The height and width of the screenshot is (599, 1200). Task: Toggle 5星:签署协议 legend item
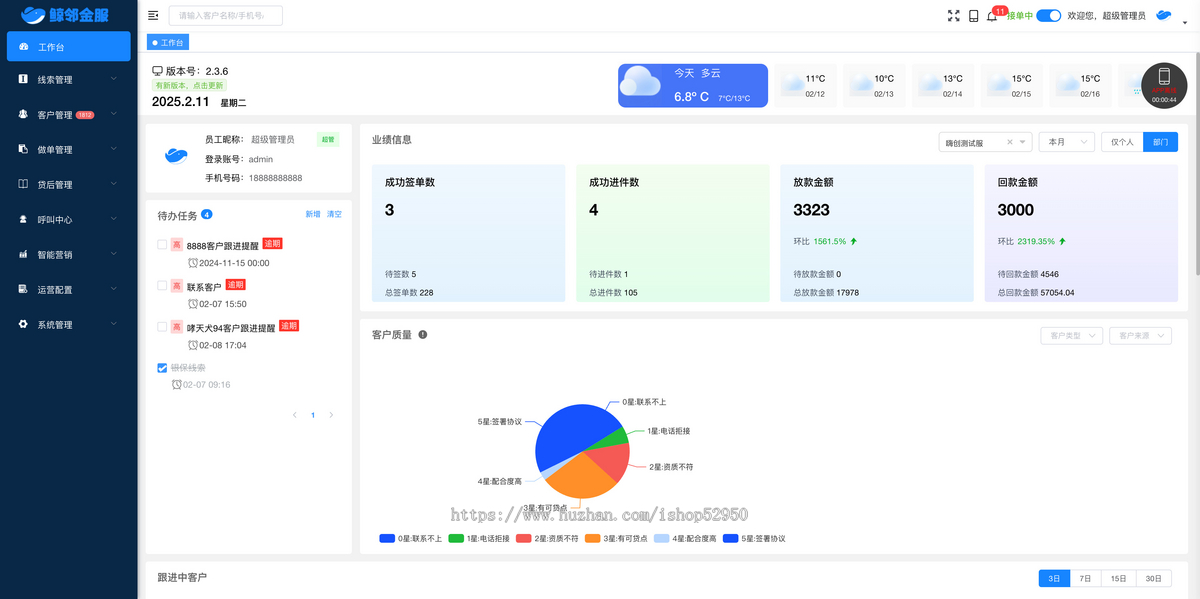click(x=754, y=538)
